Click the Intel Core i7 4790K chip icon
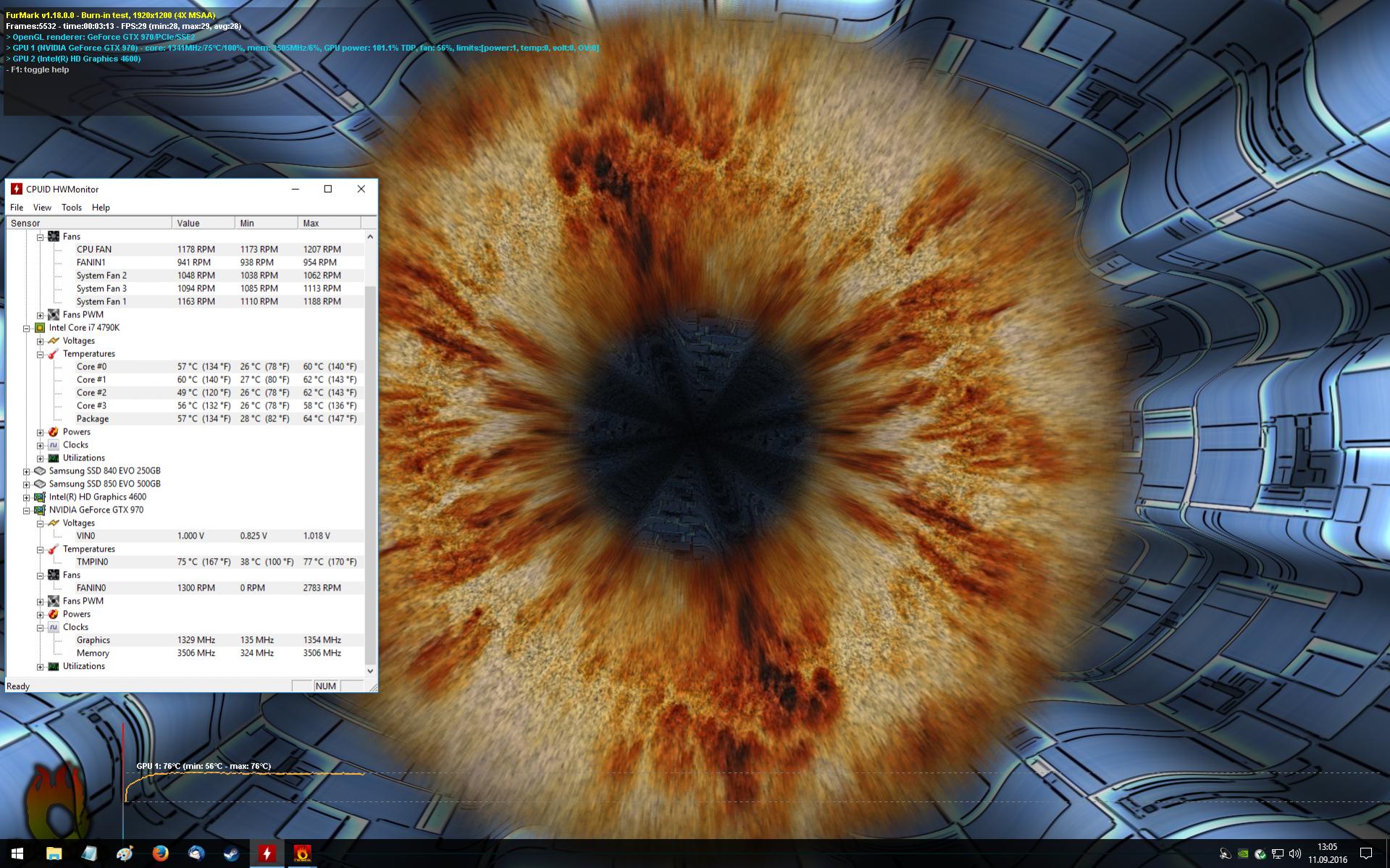 pyautogui.click(x=40, y=328)
